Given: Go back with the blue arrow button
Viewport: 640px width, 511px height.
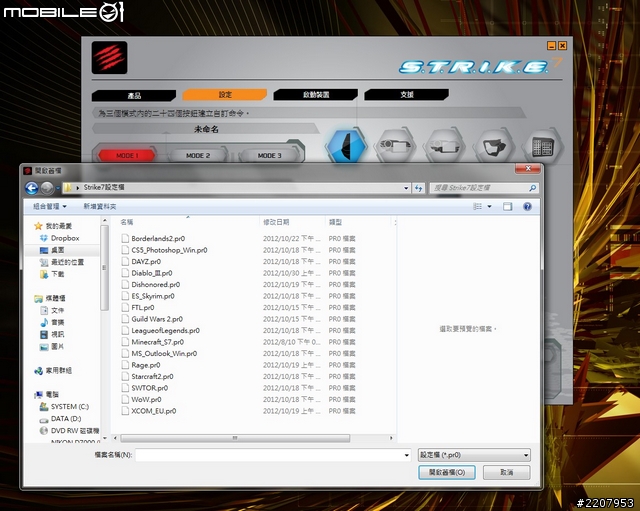Looking at the screenshot, I should click(31, 188).
